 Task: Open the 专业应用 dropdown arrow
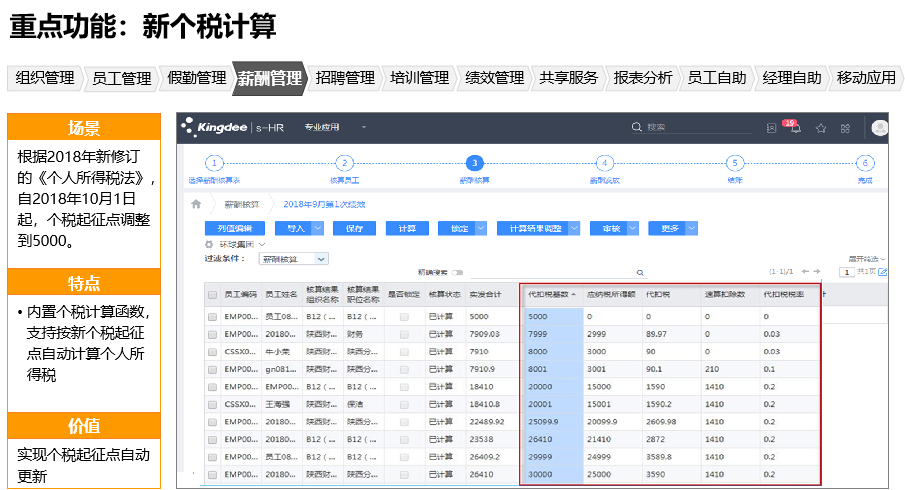coord(364,127)
